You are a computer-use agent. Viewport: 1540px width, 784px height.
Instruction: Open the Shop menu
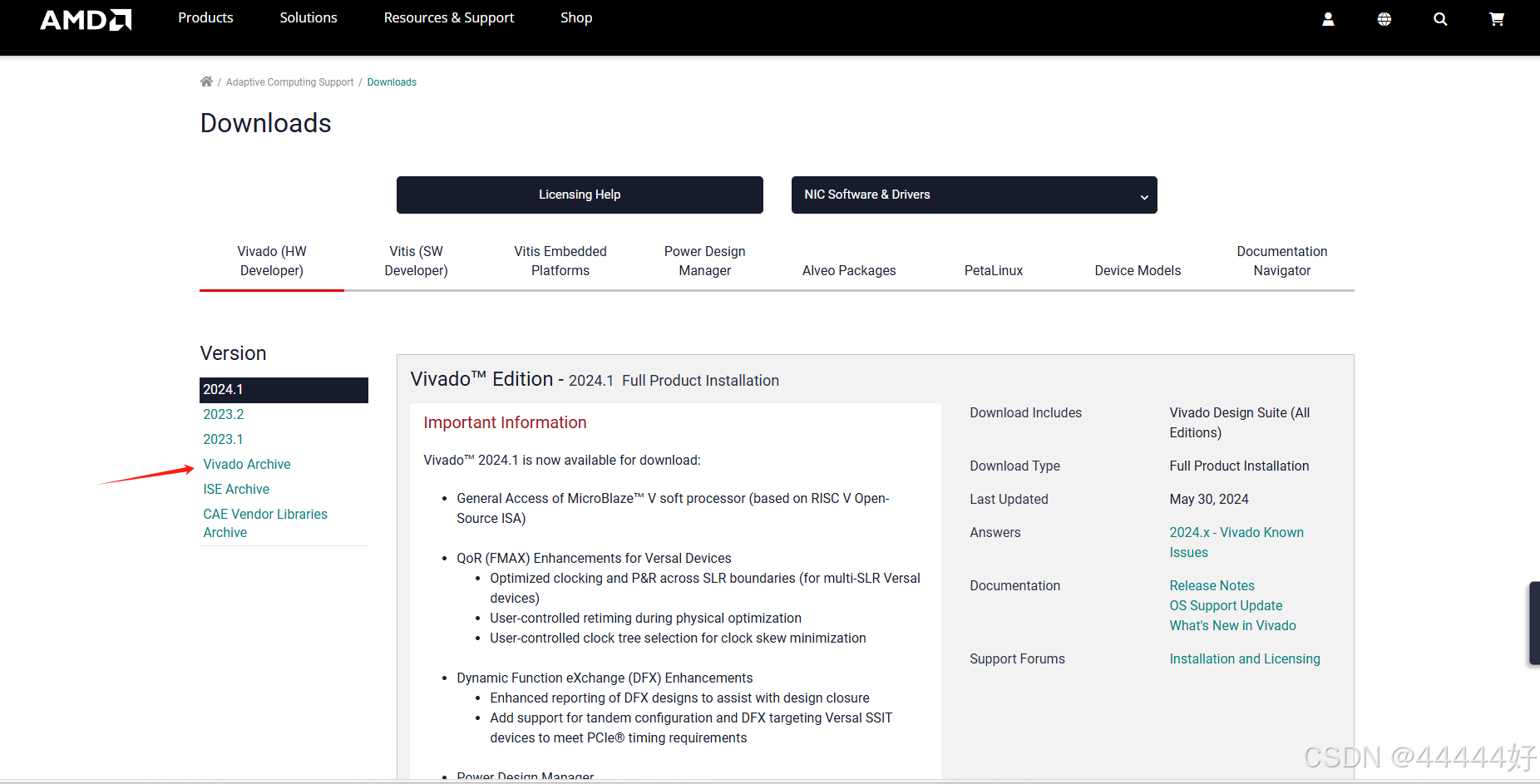pos(576,17)
